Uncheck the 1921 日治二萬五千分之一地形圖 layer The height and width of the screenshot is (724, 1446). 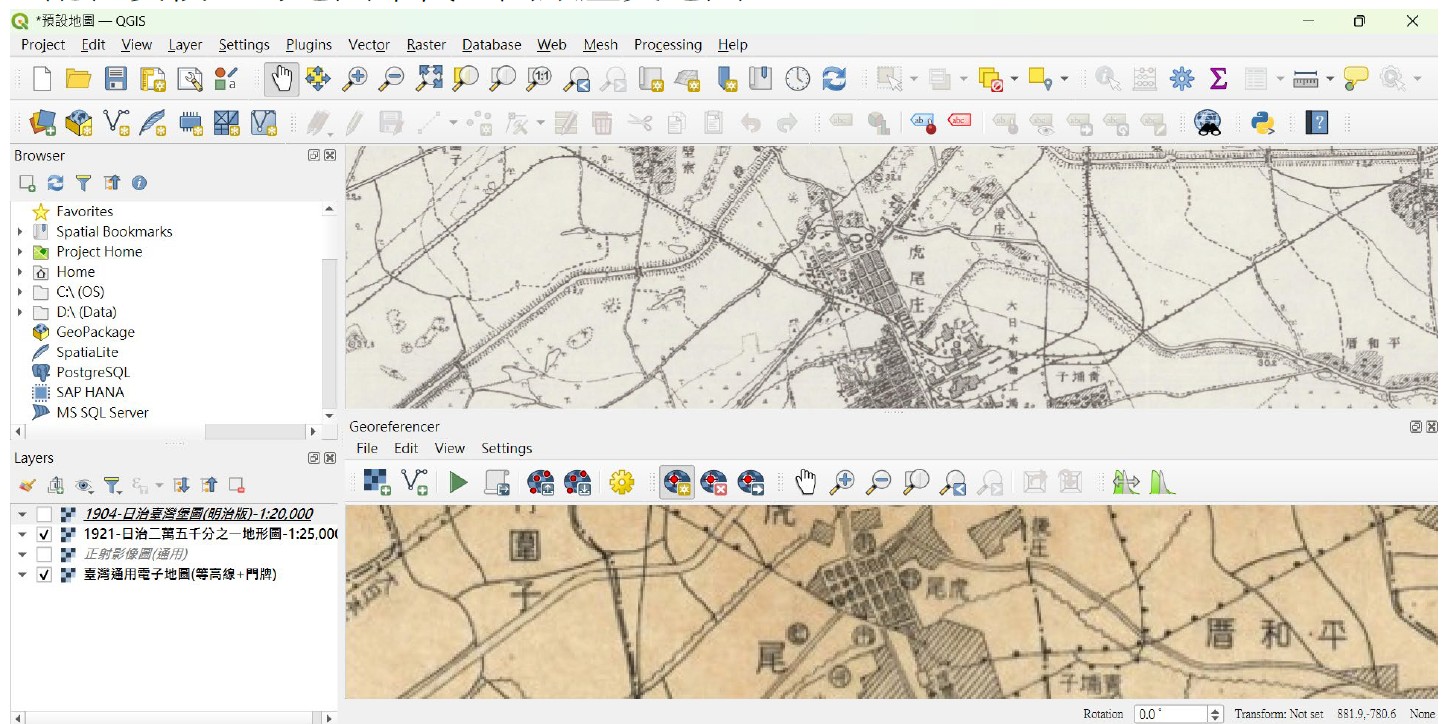[43, 534]
